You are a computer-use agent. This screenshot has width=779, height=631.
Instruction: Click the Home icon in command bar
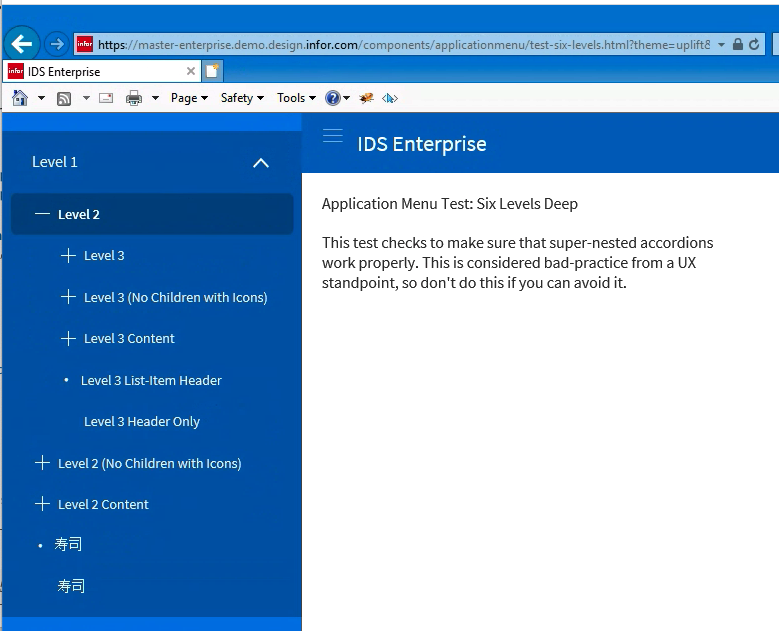click(x=20, y=98)
